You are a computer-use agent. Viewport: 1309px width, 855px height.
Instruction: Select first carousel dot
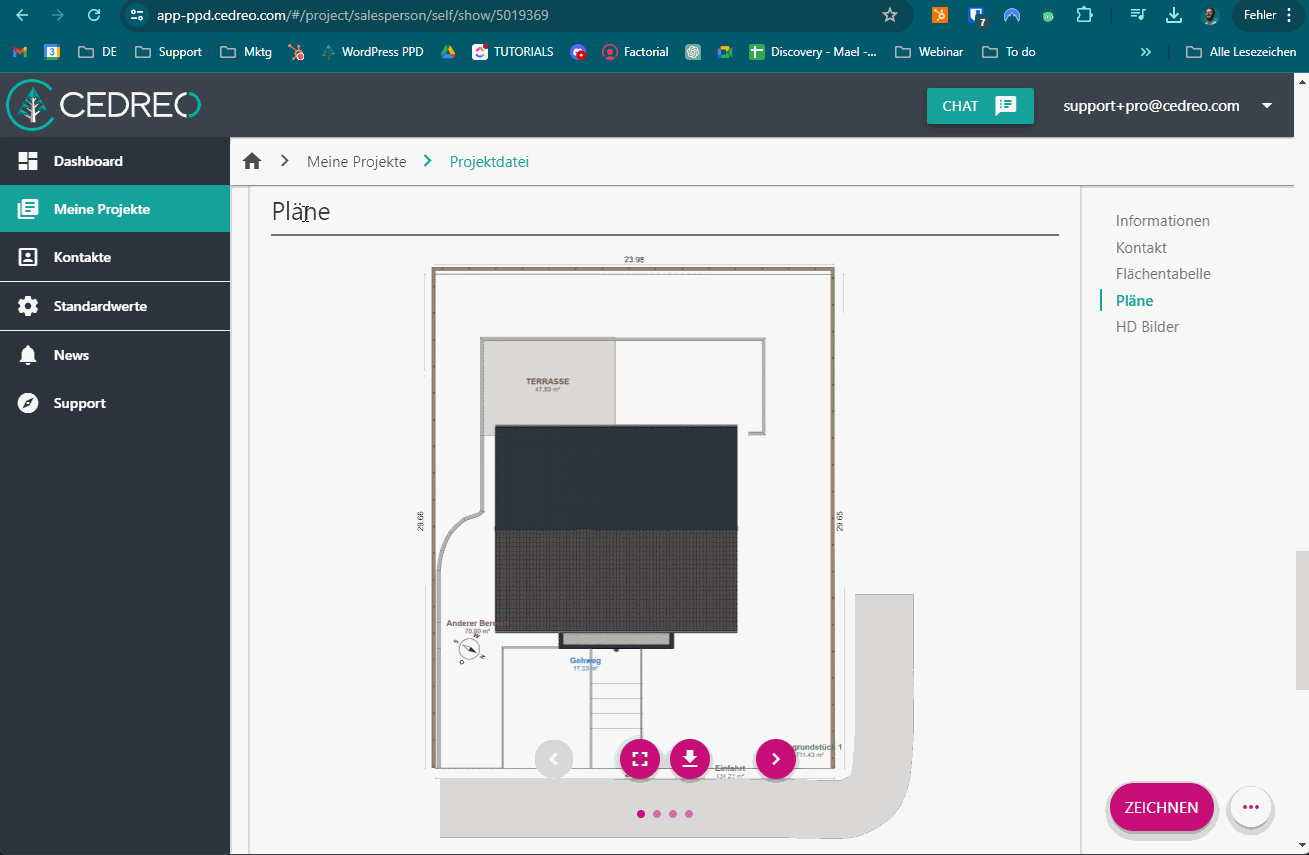641,814
